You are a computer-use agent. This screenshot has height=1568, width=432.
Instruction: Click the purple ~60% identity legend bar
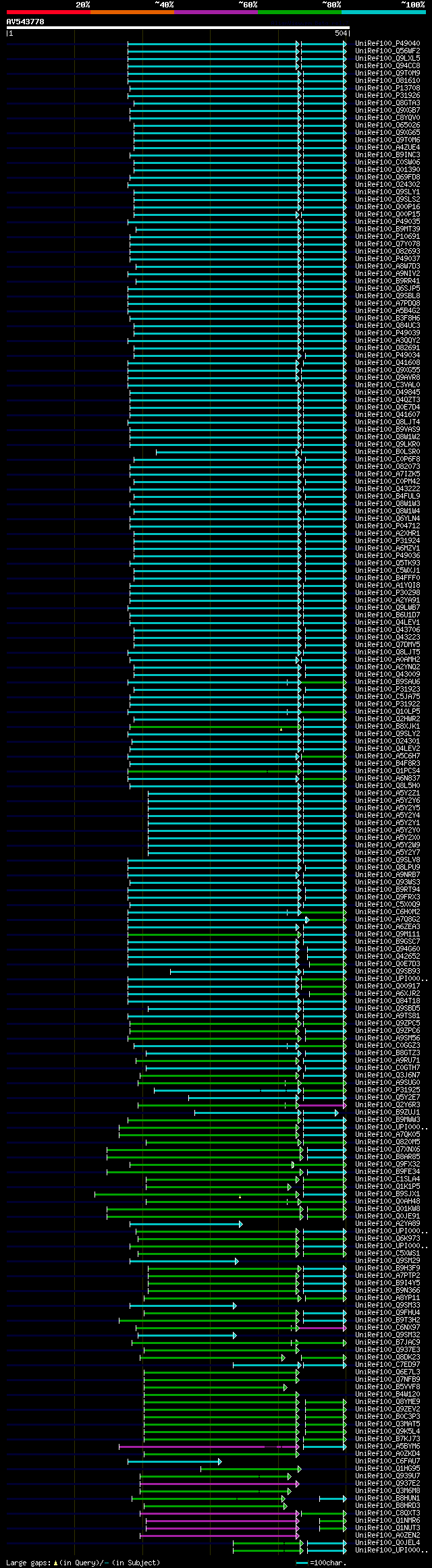click(215, 12)
